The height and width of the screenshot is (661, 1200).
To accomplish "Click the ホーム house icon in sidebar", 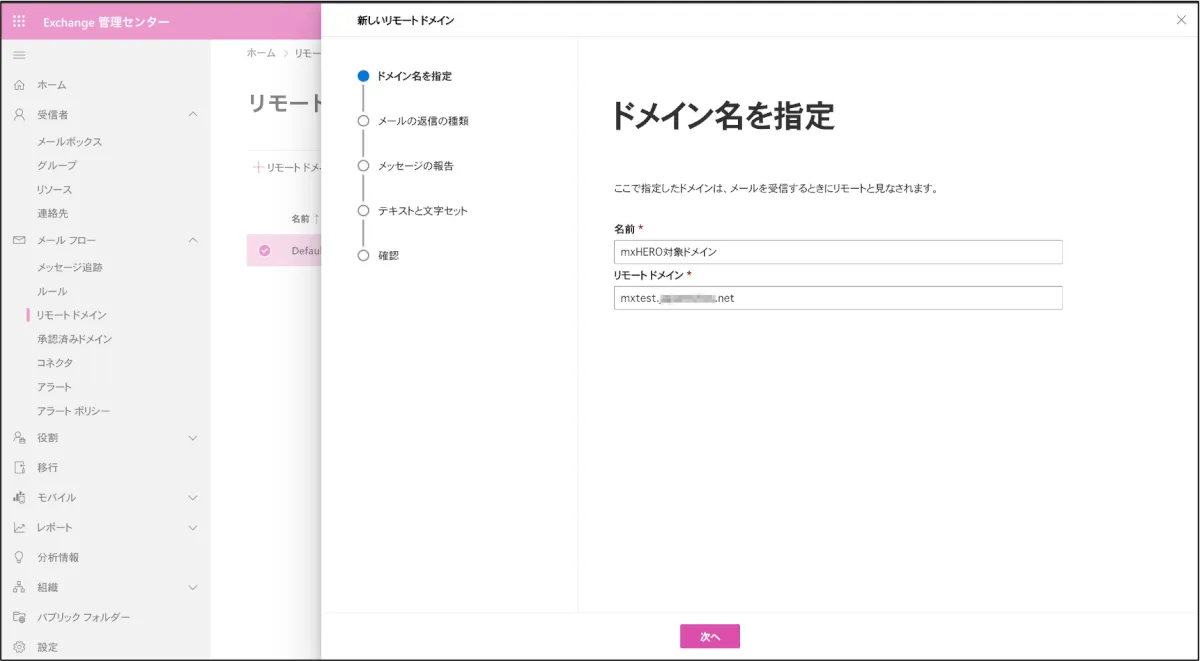I will click(19, 85).
